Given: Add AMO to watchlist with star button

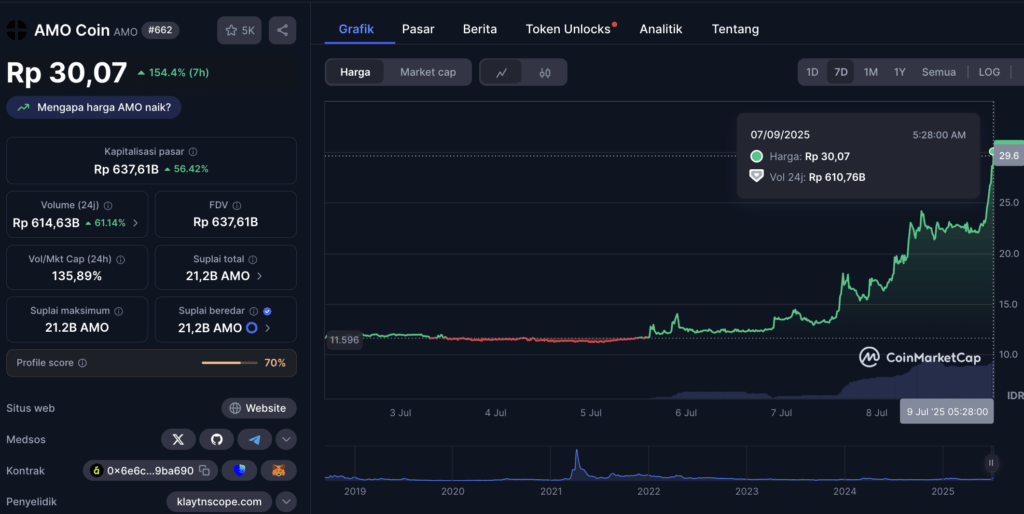Looking at the screenshot, I should pos(239,30).
